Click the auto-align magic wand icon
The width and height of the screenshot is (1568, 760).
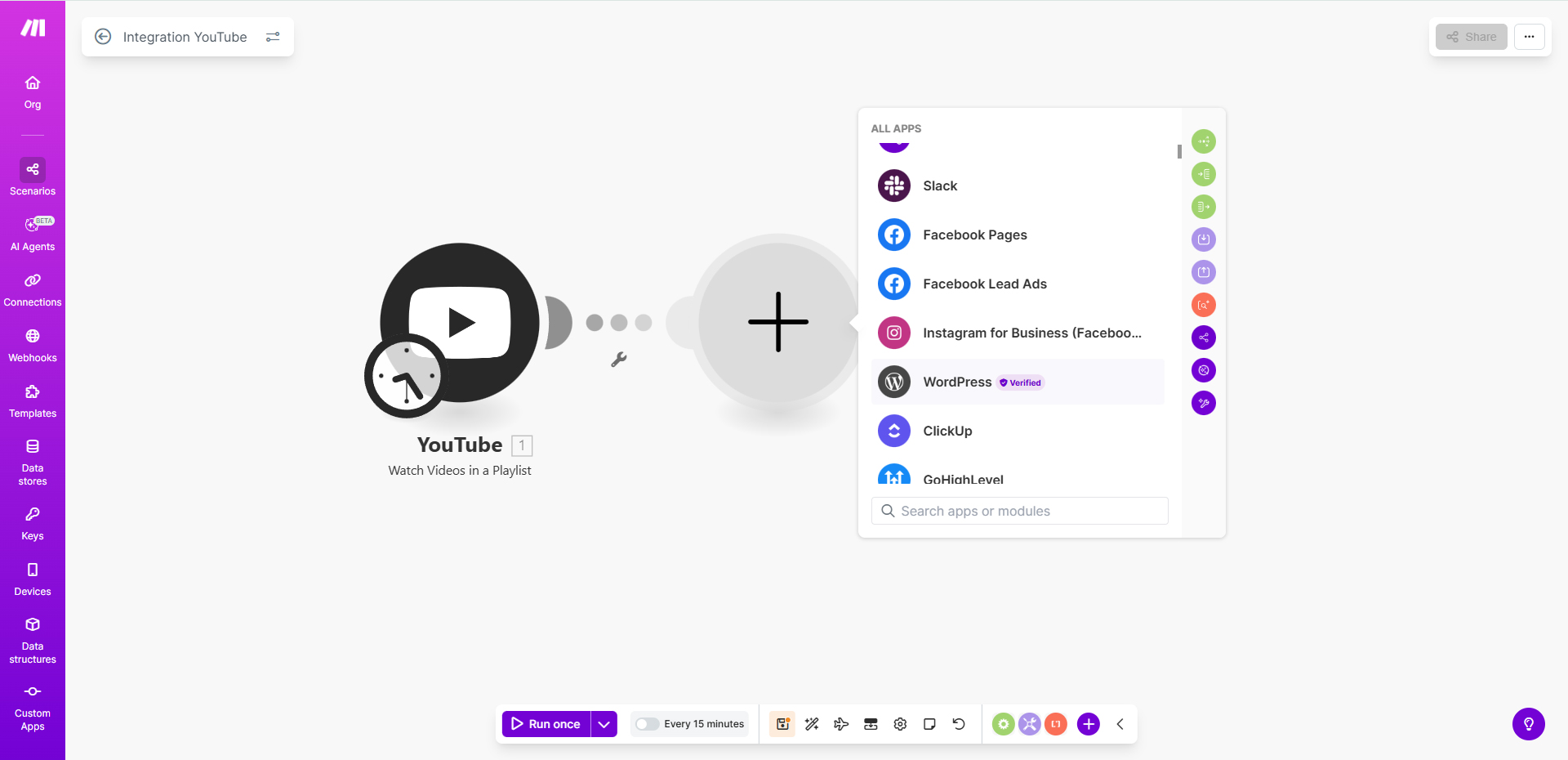pos(812,724)
